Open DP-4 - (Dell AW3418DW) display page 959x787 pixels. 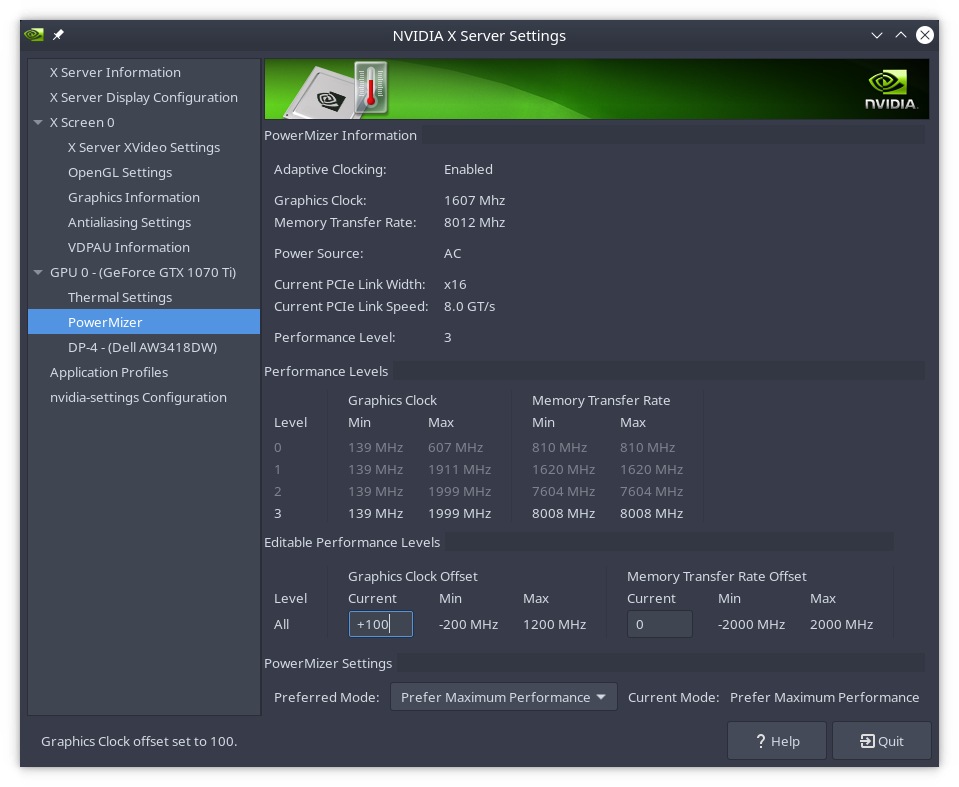pos(144,347)
